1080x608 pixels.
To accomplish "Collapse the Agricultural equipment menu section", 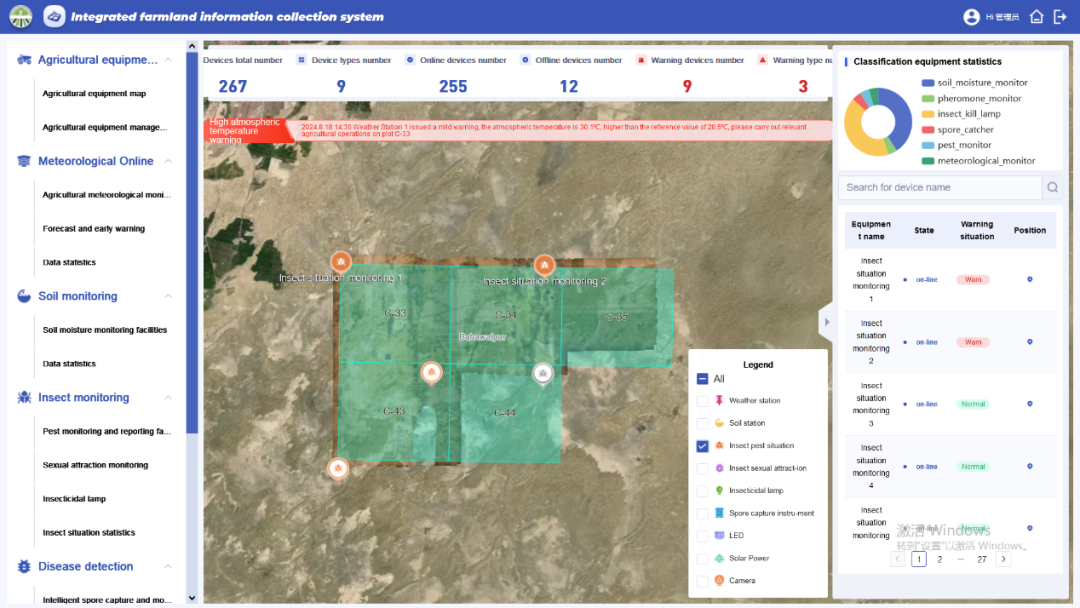I will click(x=168, y=60).
